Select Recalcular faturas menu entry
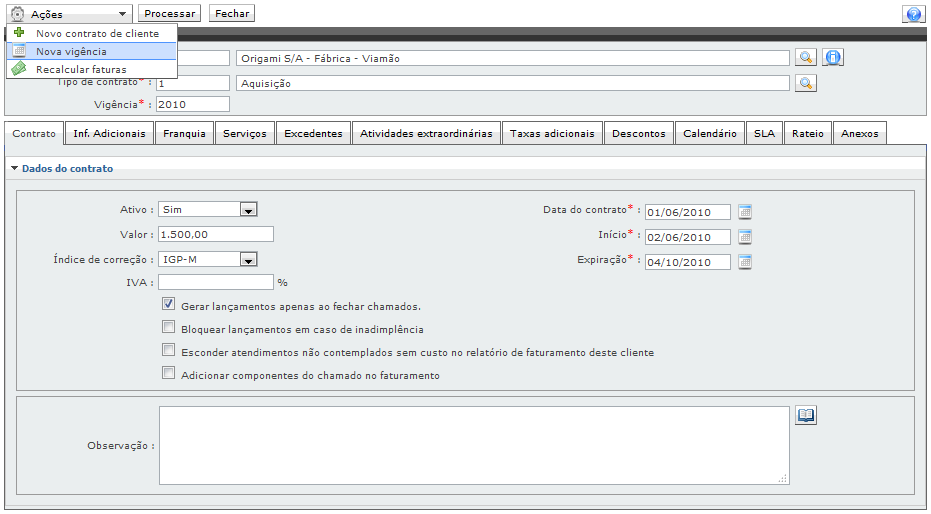Viewport: 931px width, 514px height. click(x=92, y=69)
